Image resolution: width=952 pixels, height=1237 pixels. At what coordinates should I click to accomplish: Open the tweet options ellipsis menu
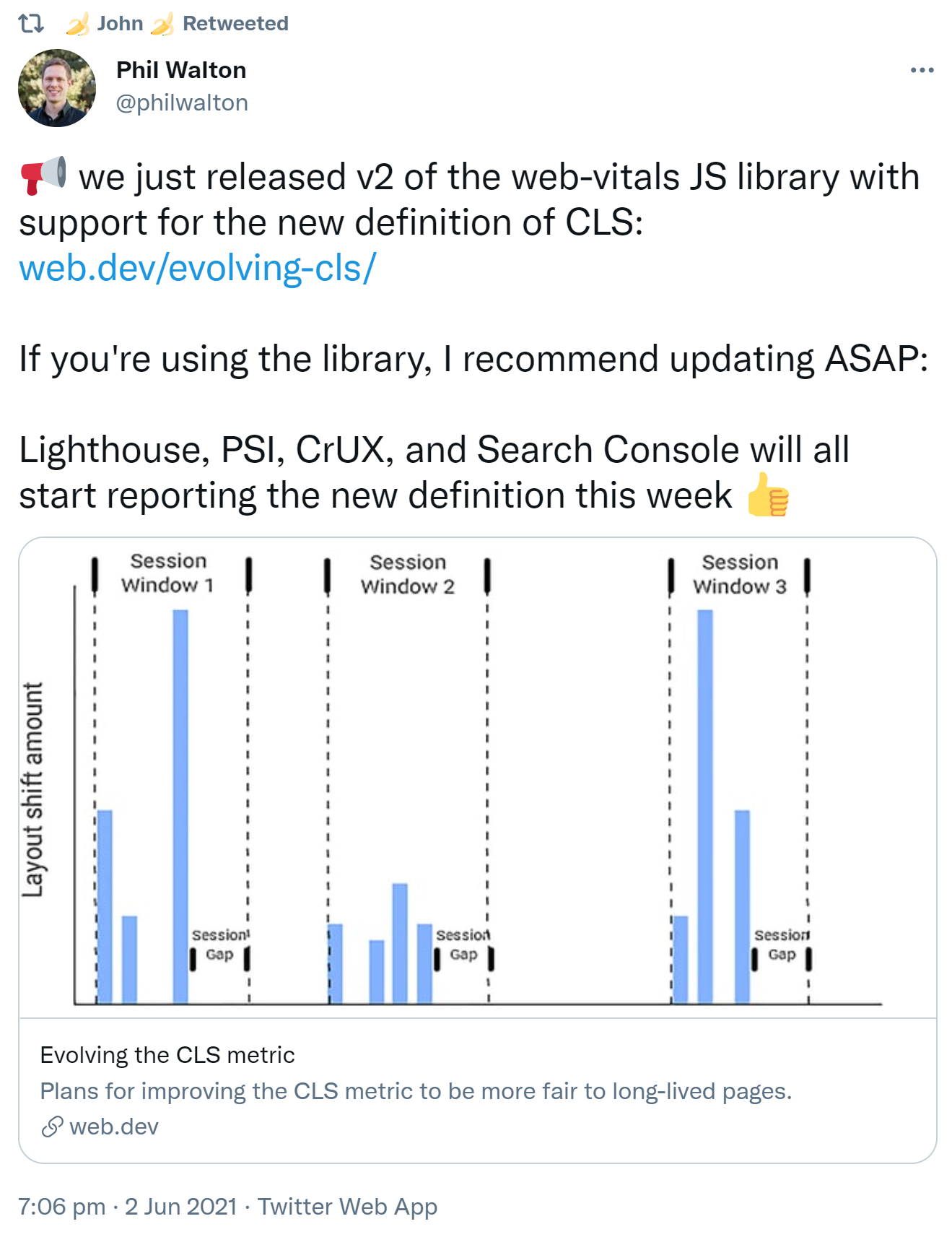tap(922, 69)
